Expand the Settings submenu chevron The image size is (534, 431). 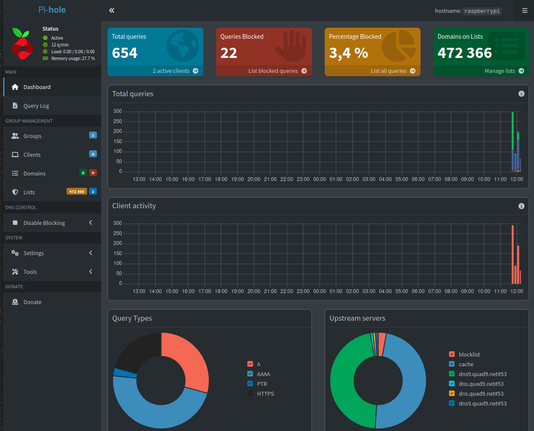91,253
